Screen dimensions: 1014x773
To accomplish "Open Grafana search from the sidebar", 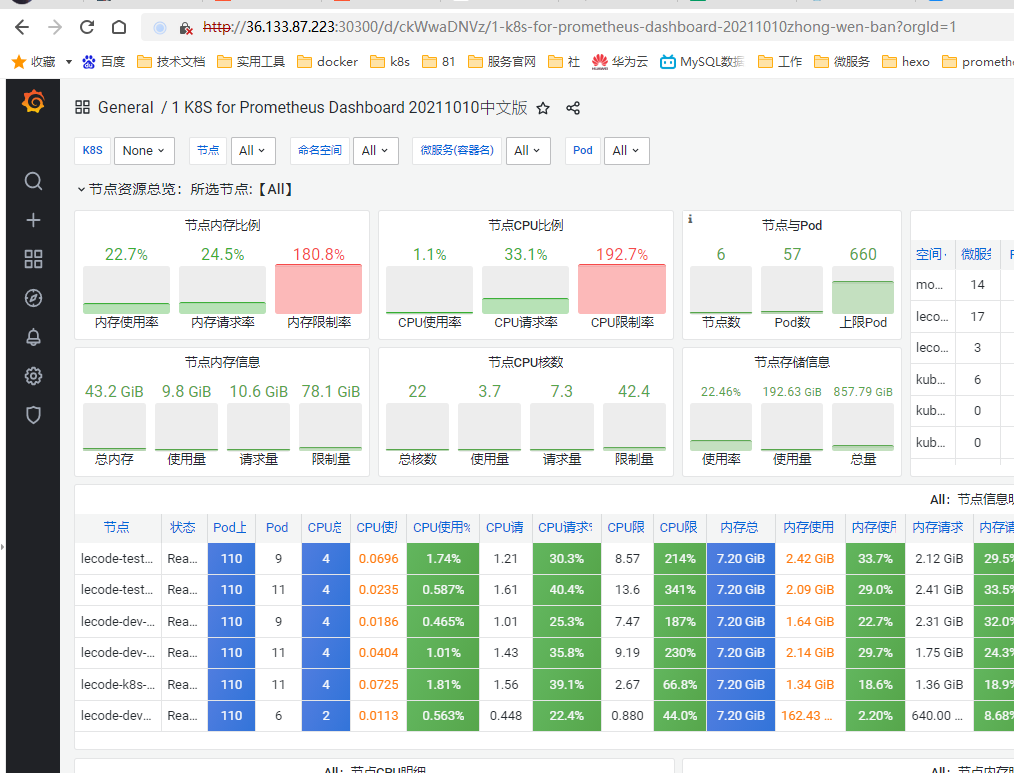I will pos(33,181).
